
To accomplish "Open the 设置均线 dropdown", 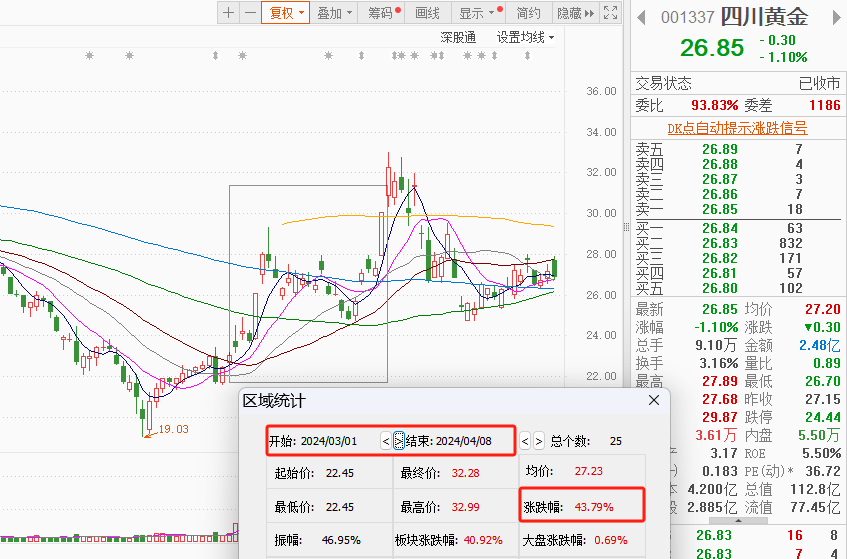I will click(525, 37).
